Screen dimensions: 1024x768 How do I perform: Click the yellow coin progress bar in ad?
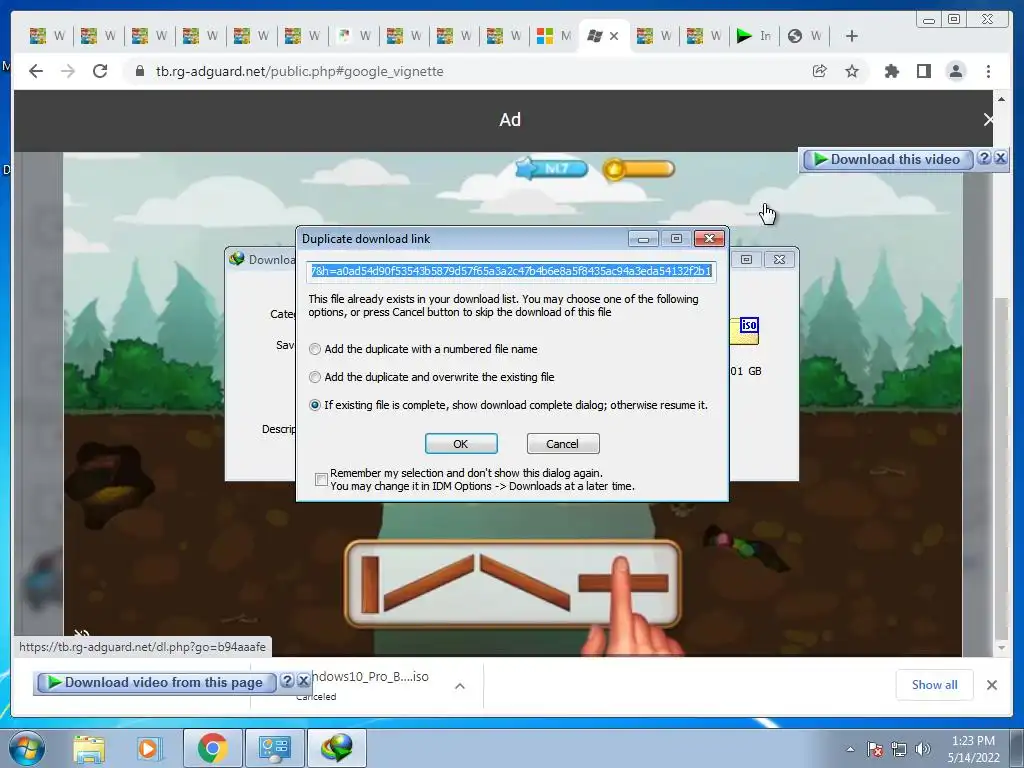point(639,169)
